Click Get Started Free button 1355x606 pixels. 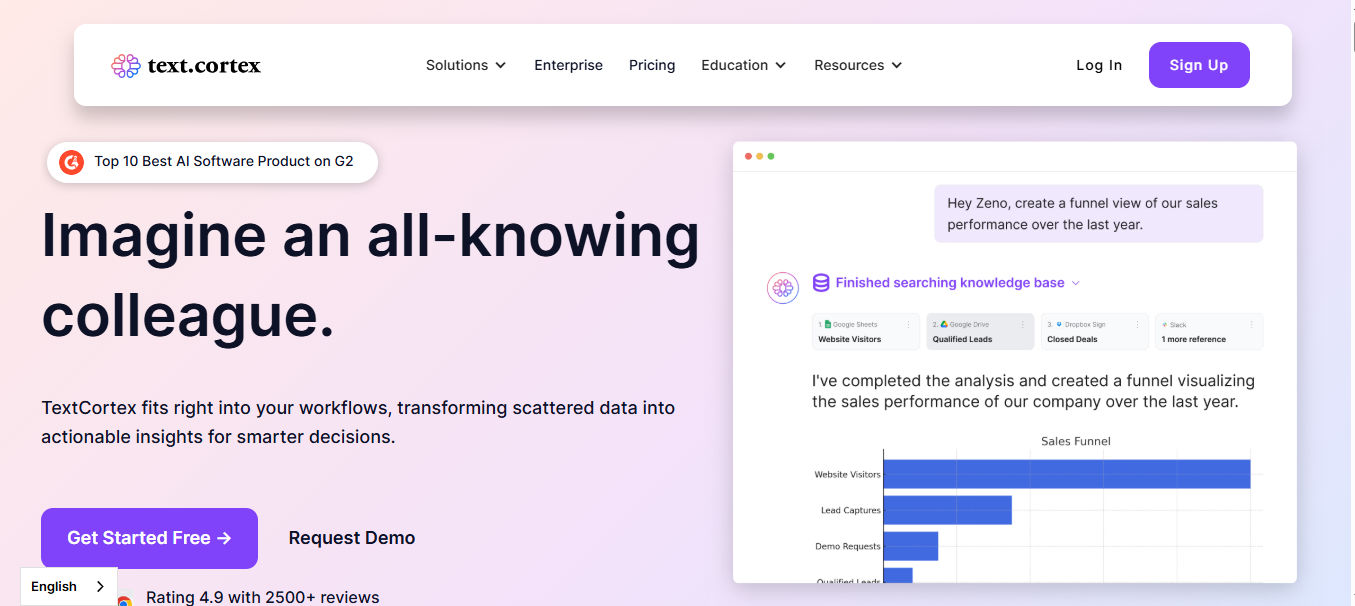[x=149, y=538]
